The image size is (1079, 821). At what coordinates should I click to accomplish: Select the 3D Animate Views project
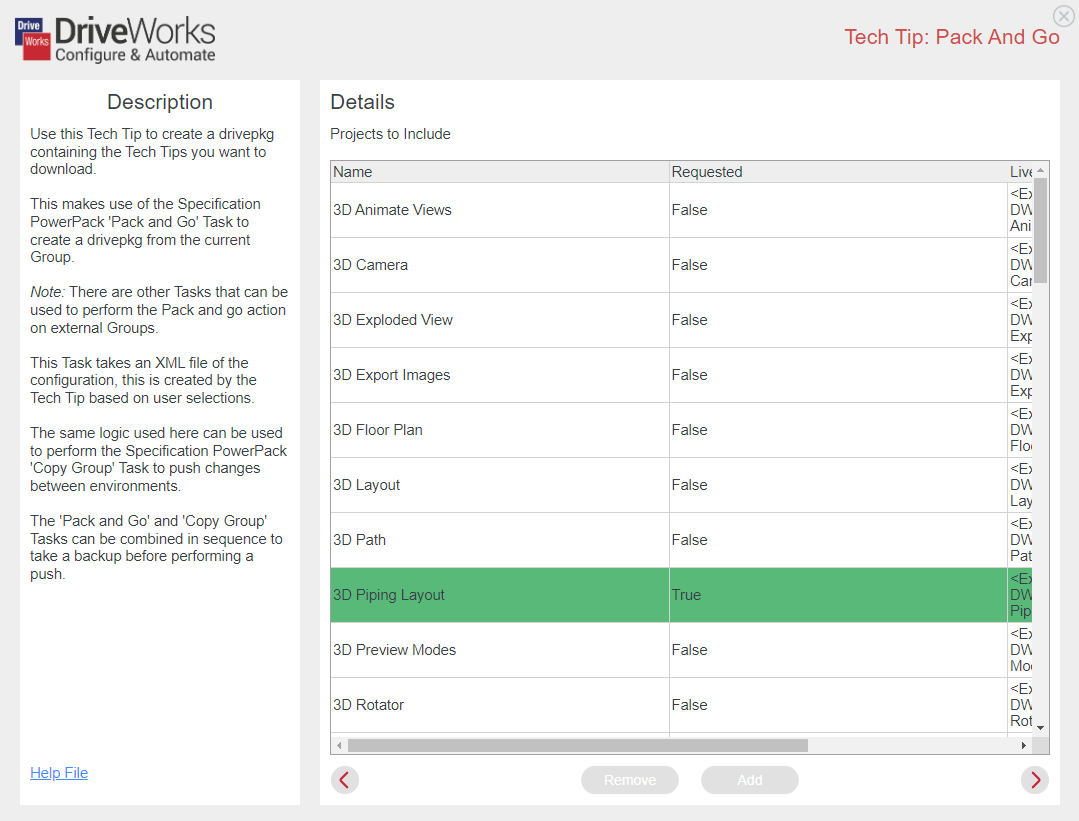tap(500, 210)
